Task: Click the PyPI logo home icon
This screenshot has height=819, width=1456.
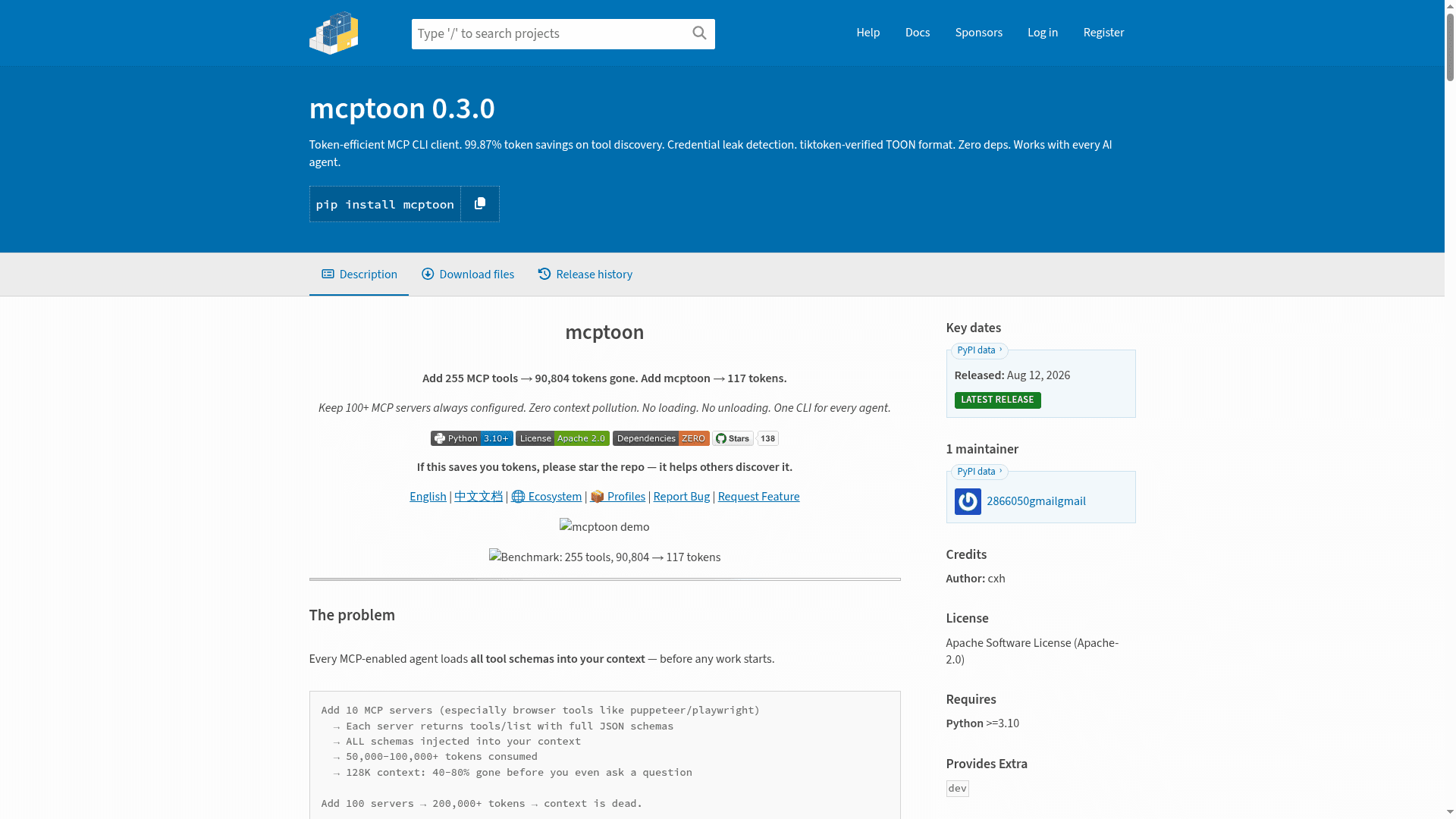Action: coord(334,33)
